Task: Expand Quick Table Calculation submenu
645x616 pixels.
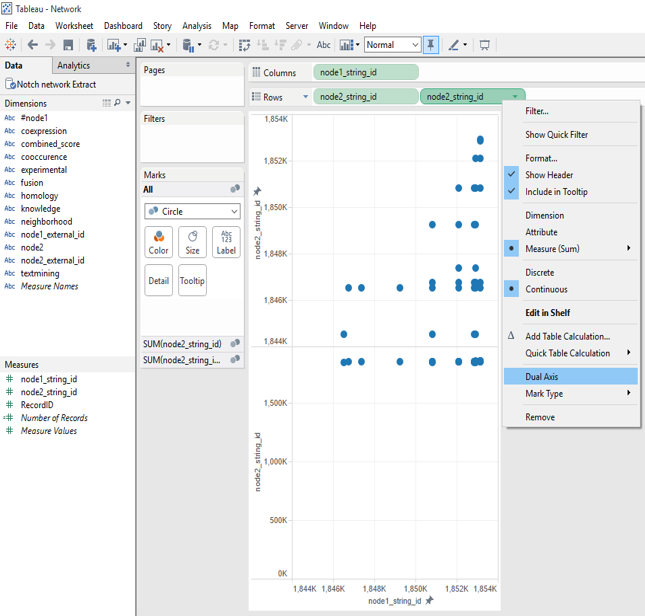Action: 568,353
